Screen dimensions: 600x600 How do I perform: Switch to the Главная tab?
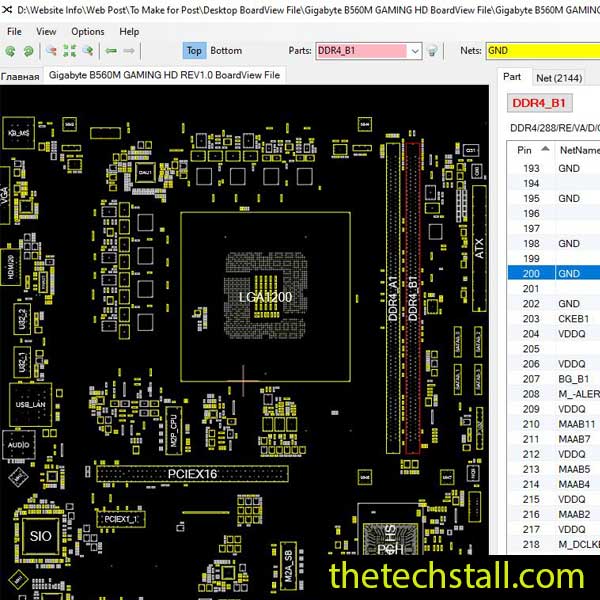(x=20, y=76)
